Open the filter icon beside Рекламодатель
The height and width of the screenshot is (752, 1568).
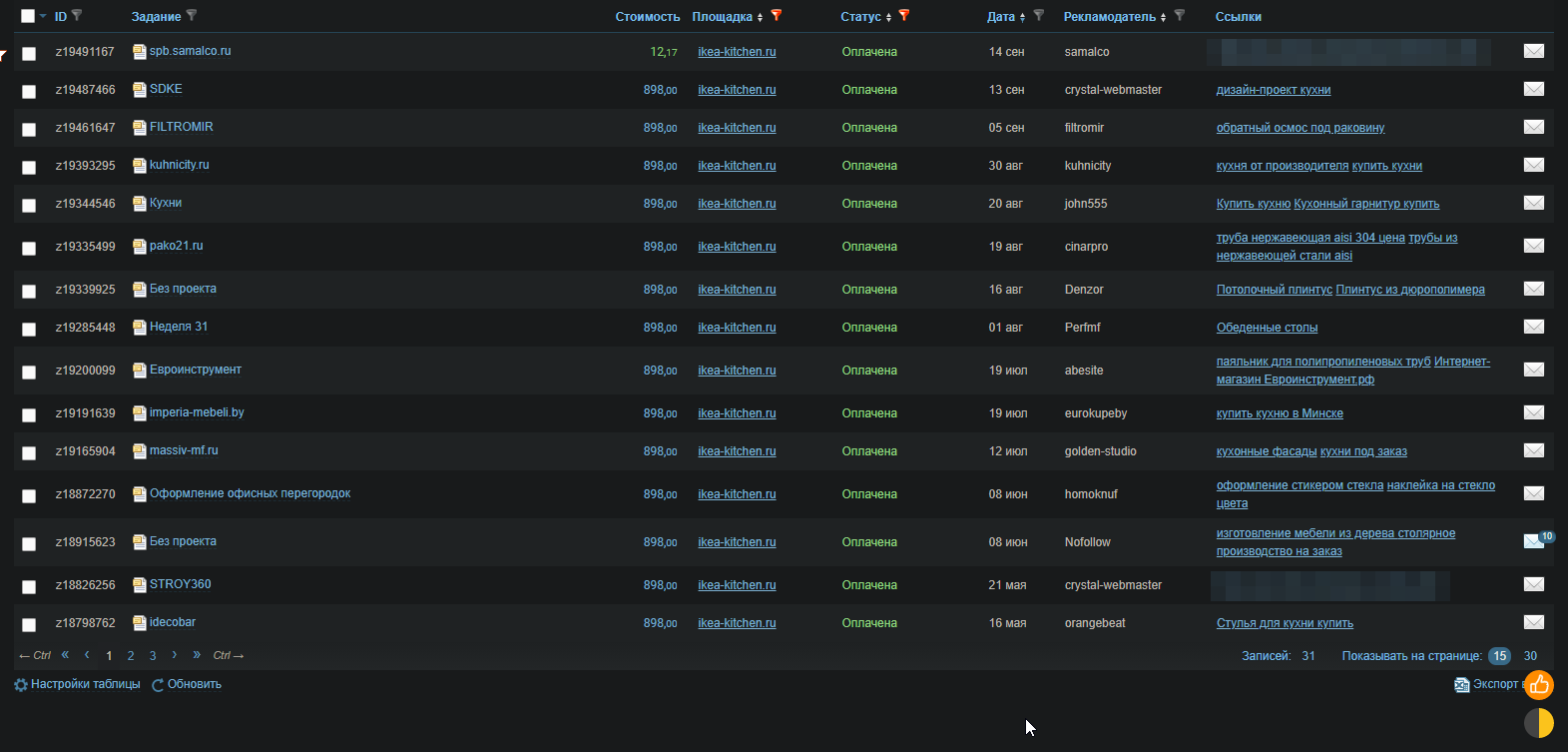(x=1180, y=16)
